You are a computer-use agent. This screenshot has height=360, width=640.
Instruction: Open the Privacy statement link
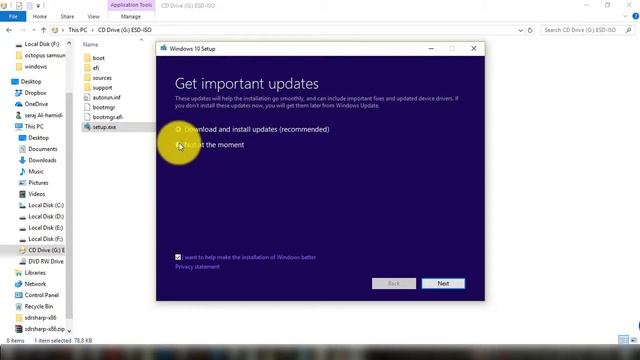(198, 267)
